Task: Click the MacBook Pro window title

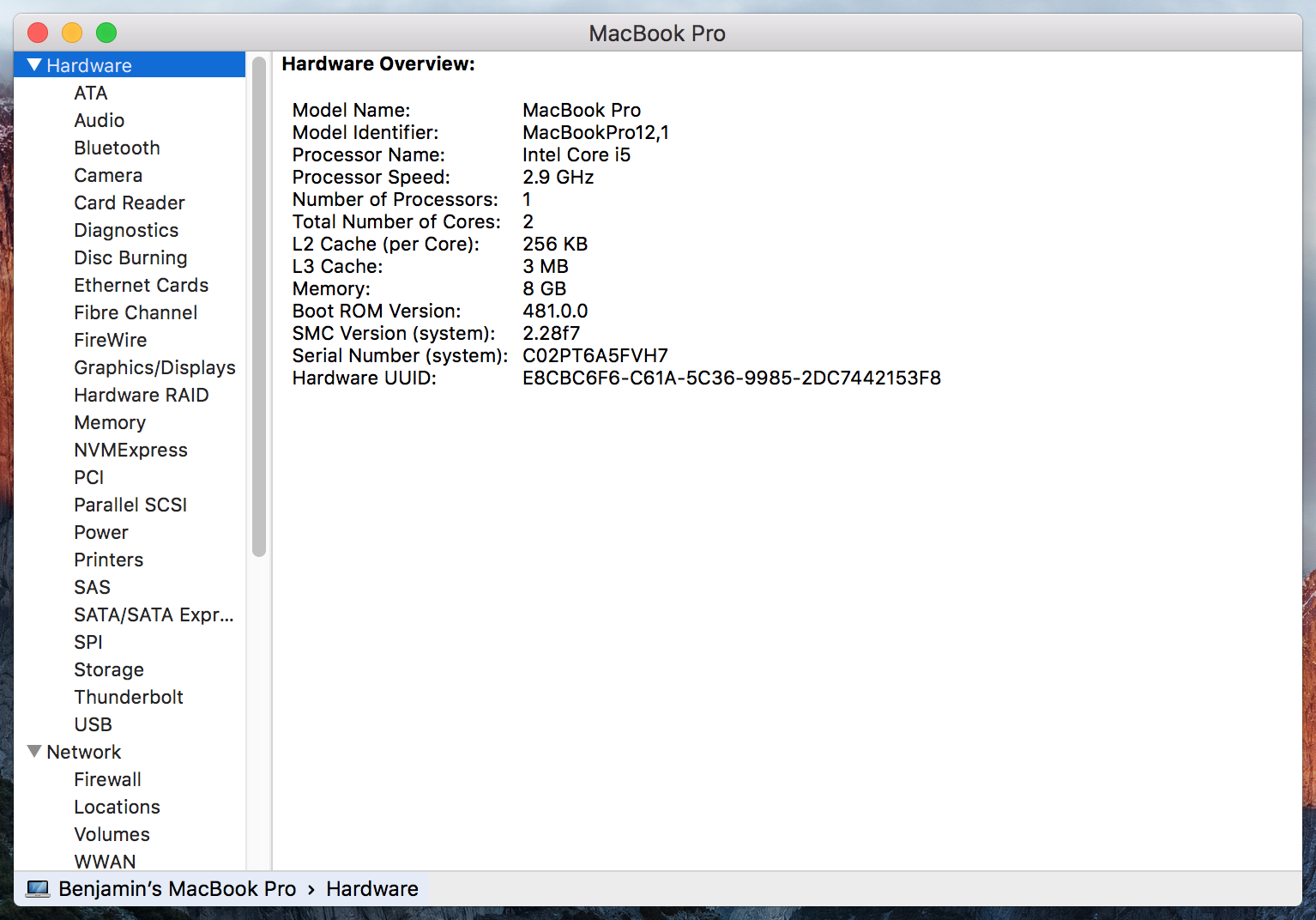Action: [x=657, y=33]
